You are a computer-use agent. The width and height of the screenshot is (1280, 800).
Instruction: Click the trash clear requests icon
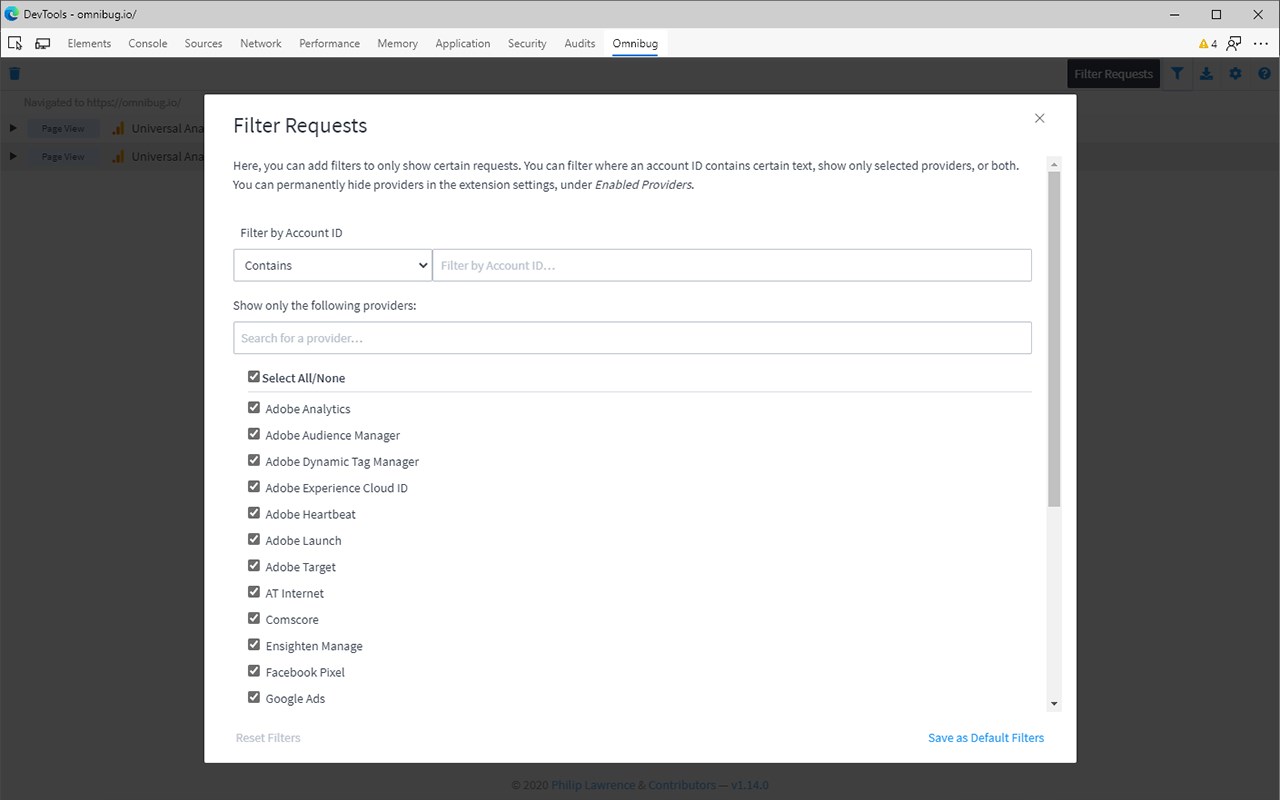[x=14, y=73]
